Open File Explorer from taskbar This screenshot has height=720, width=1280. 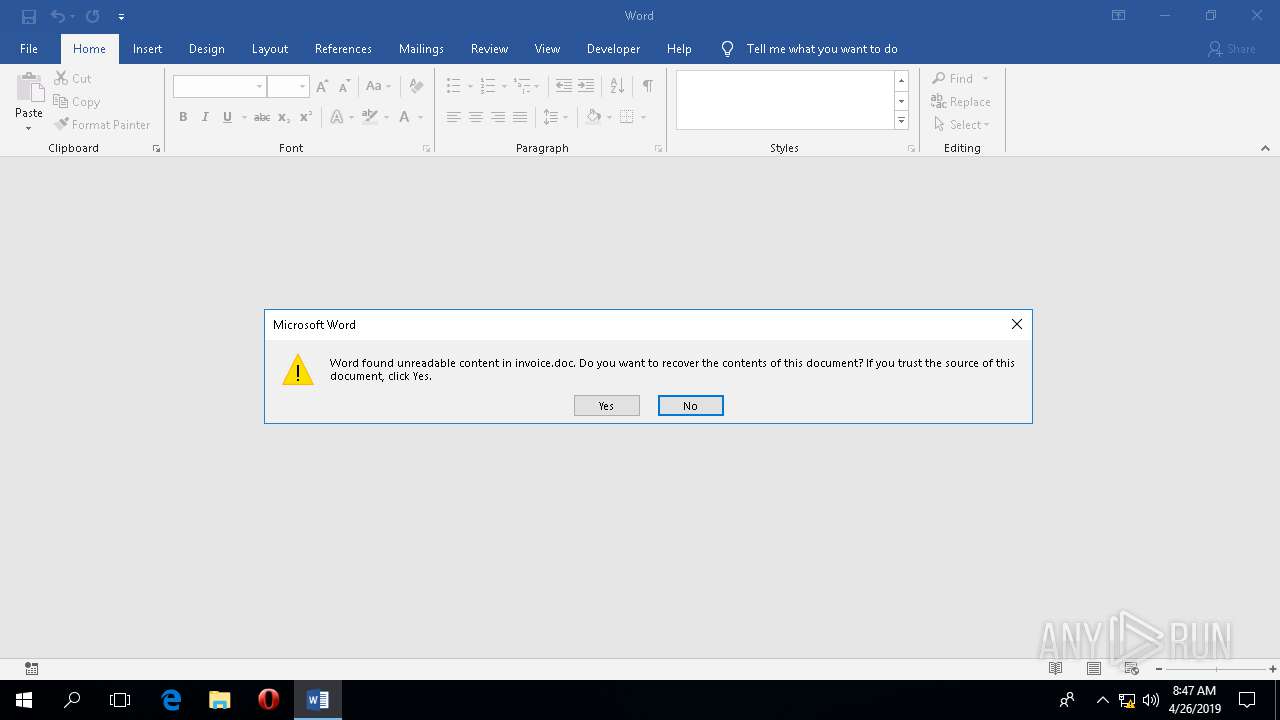(x=220, y=700)
